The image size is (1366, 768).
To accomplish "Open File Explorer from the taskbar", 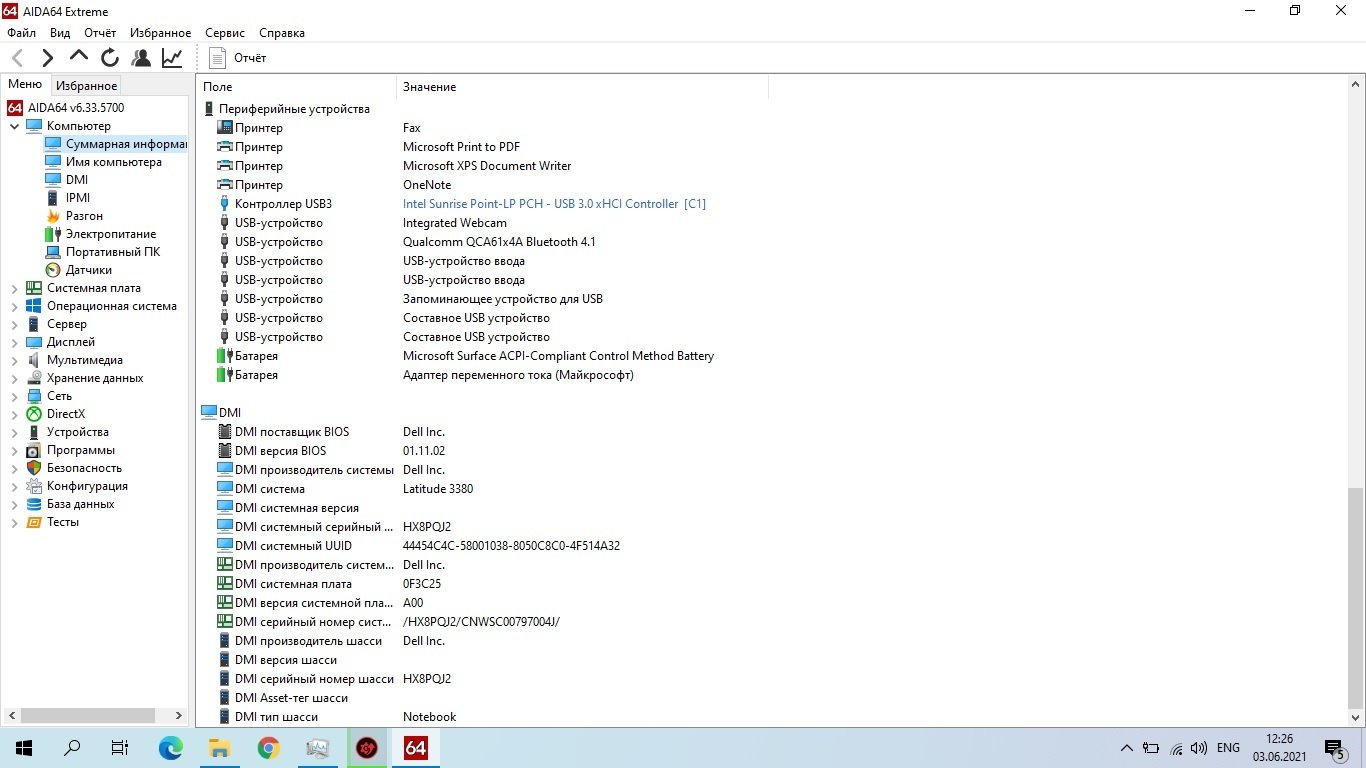I will [220, 748].
